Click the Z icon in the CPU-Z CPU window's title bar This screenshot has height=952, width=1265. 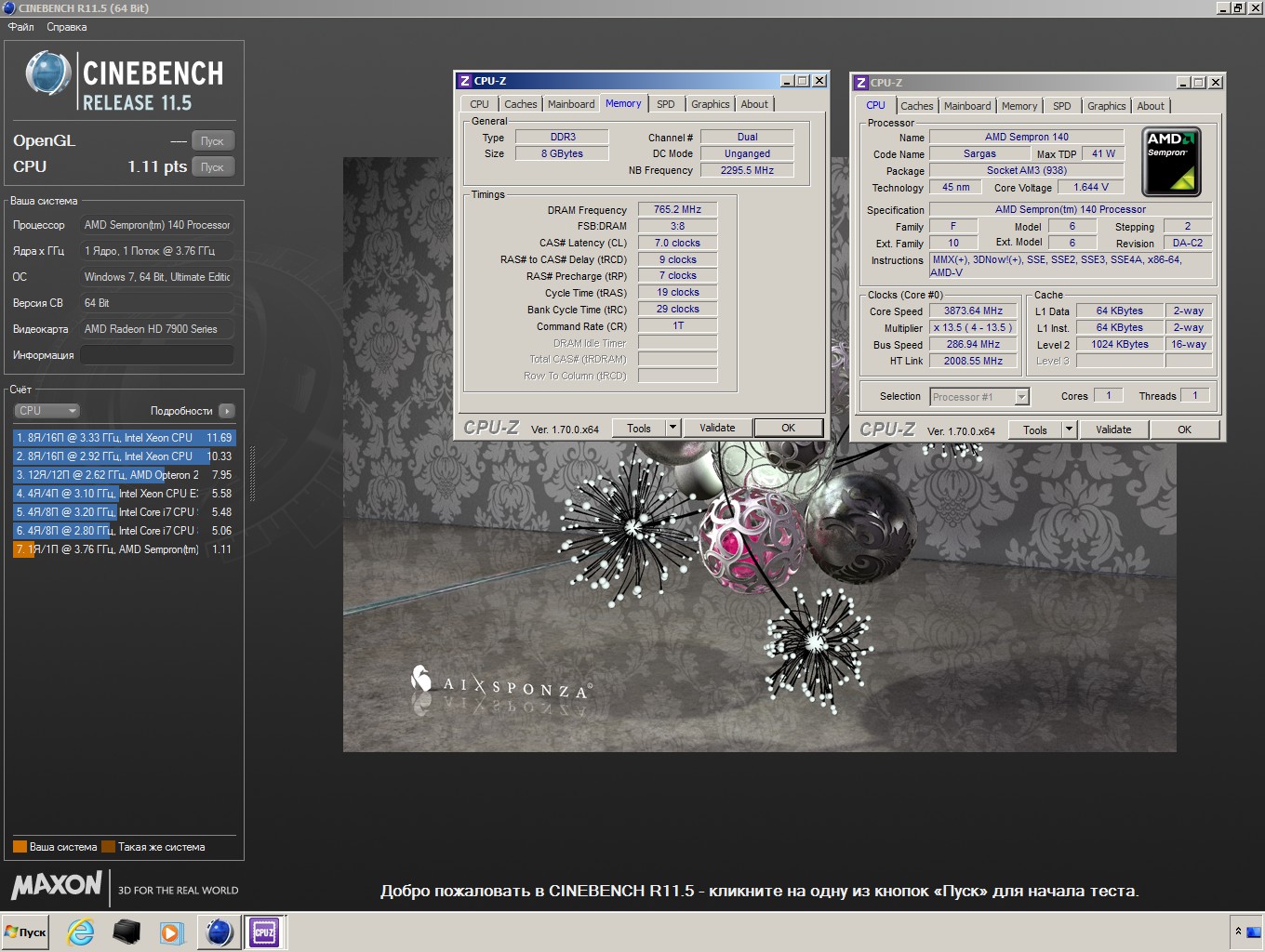pos(861,83)
